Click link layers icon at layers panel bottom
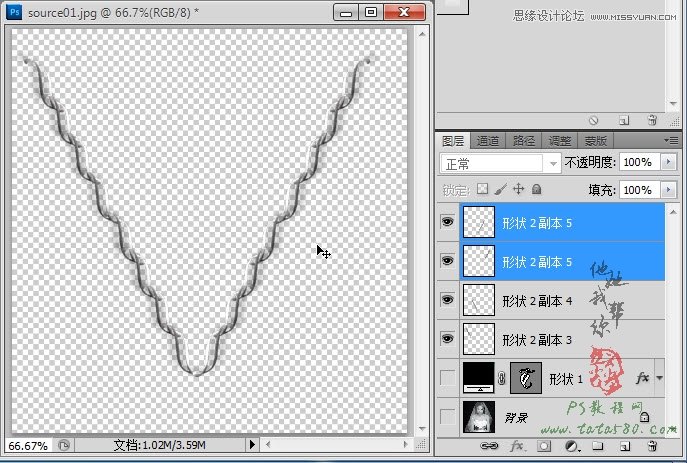This screenshot has height=463, width=687. [x=489, y=446]
